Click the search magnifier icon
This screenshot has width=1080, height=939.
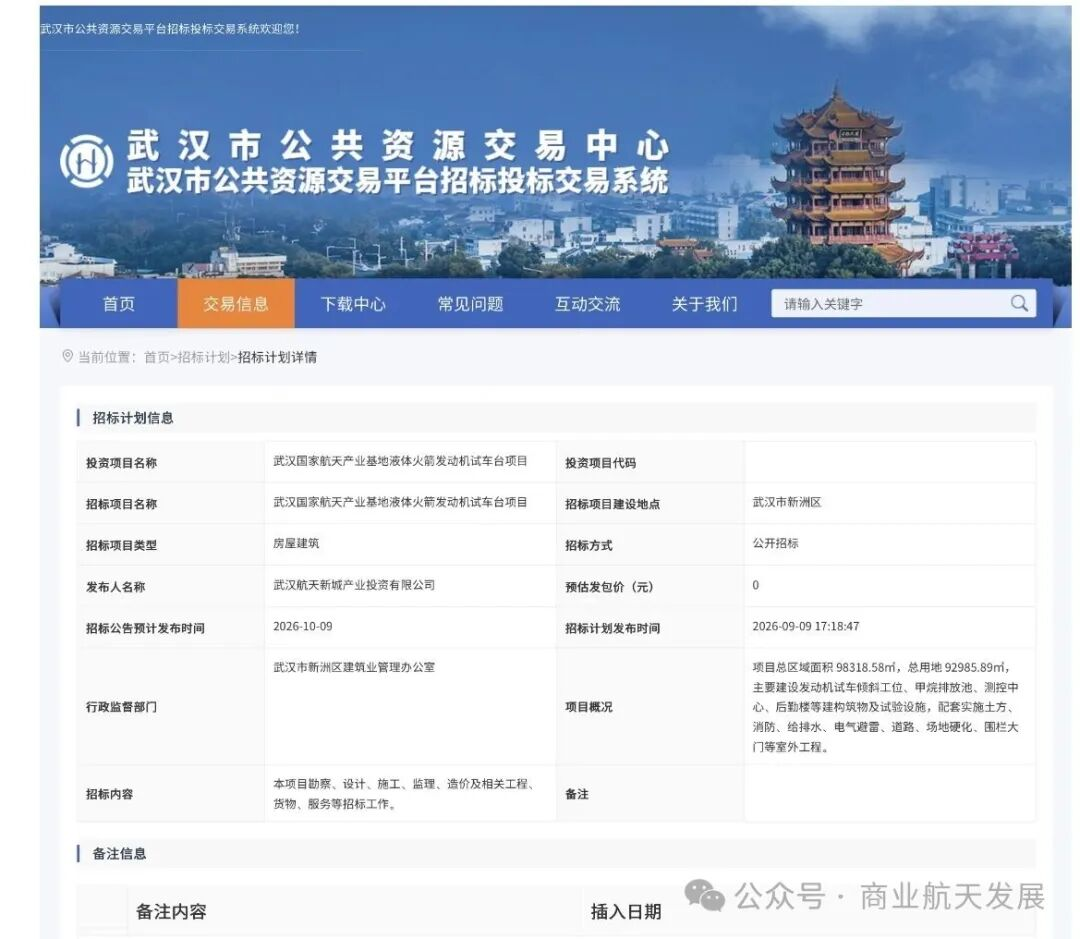tap(1019, 303)
